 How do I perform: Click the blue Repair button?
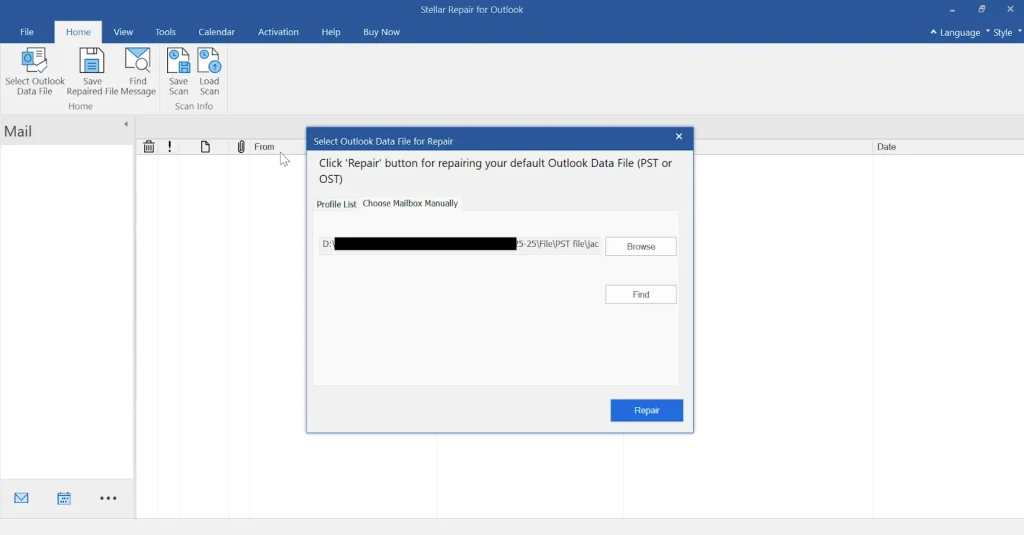point(647,410)
